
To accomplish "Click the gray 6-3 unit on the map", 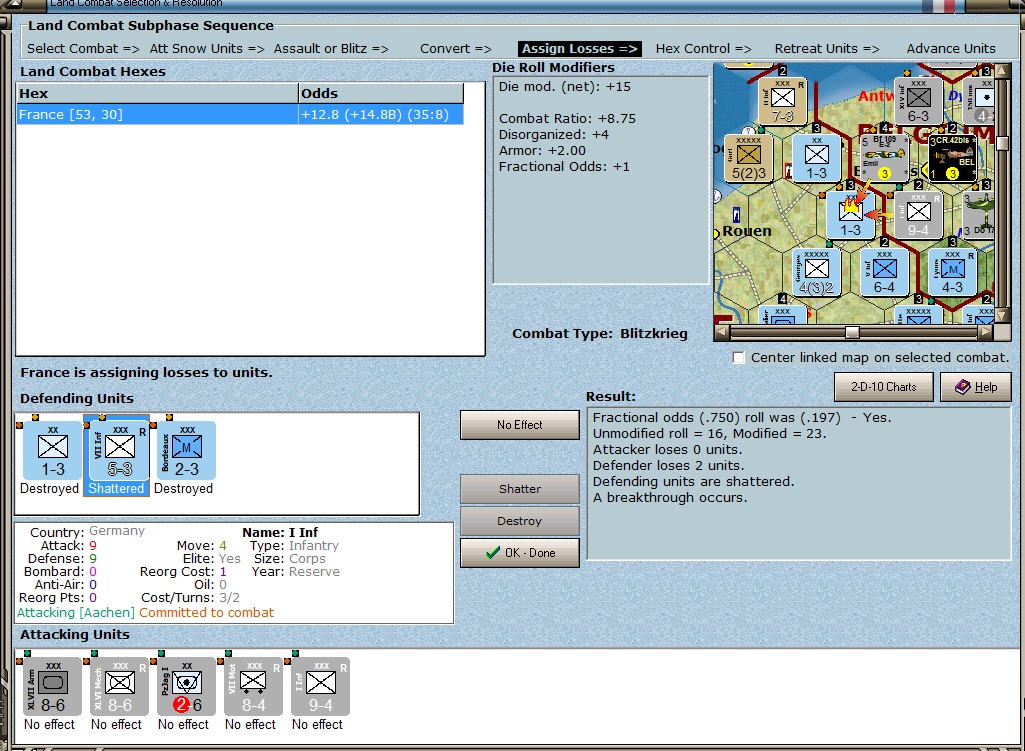I will click(x=918, y=101).
